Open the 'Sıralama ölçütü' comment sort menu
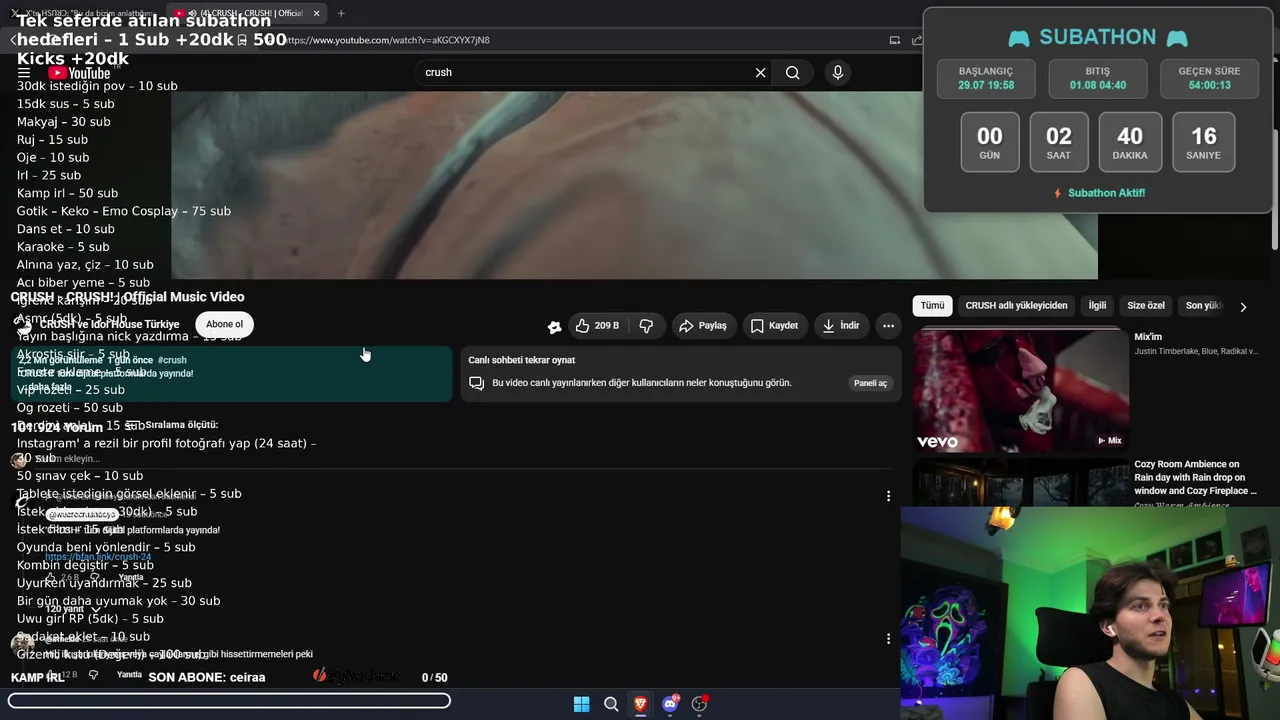This screenshot has width=1280, height=720. tap(172, 426)
